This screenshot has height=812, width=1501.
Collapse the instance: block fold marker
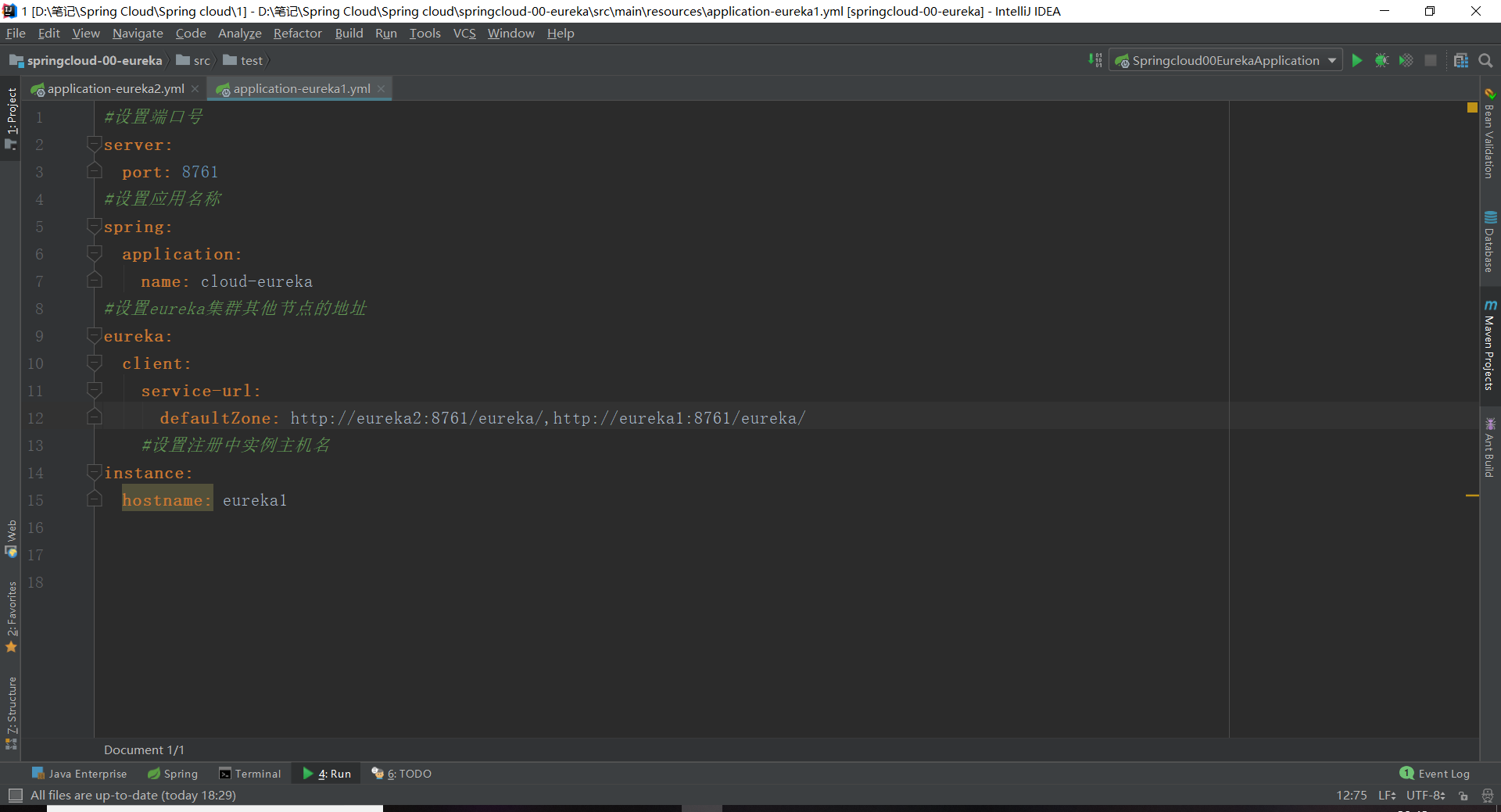coord(95,472)
